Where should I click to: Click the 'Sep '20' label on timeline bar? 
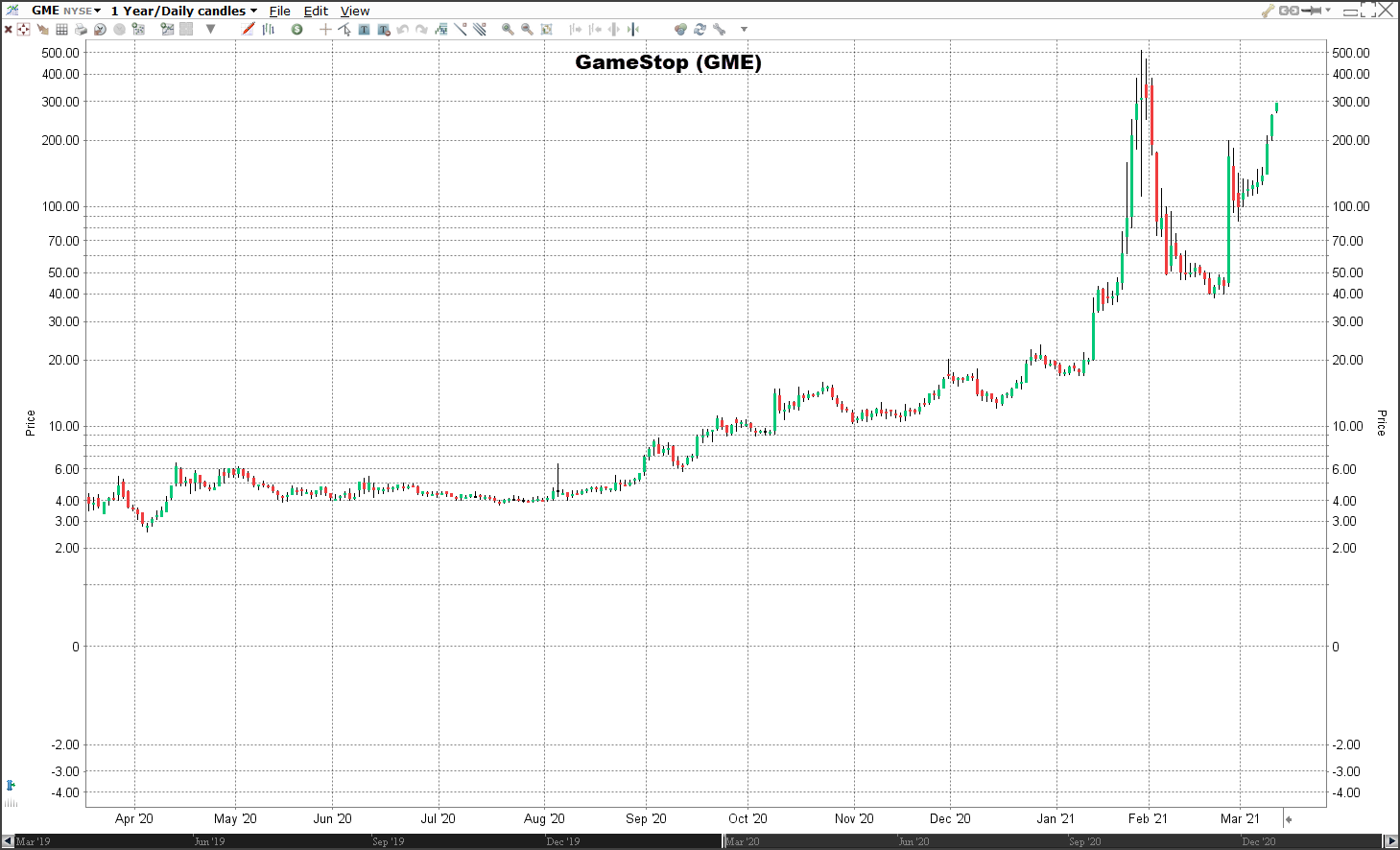click(x=1085, y=841)
